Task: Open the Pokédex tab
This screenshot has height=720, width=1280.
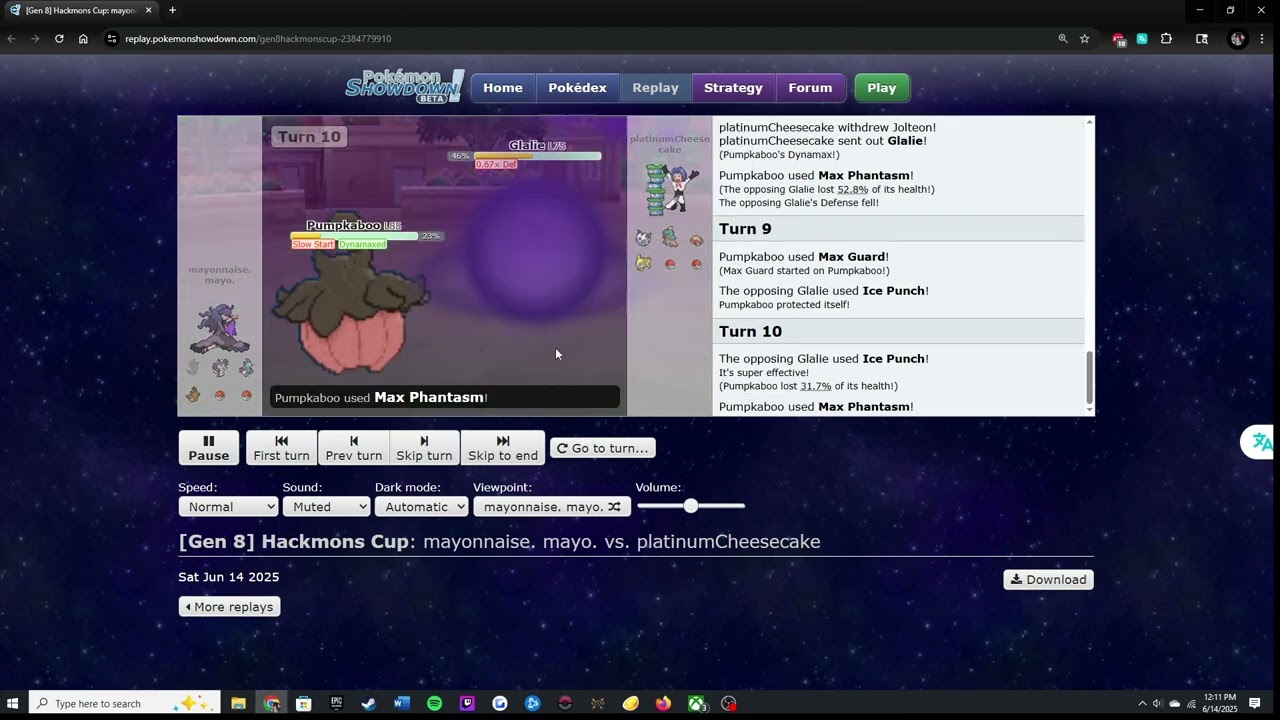Action: click(577, 88)
